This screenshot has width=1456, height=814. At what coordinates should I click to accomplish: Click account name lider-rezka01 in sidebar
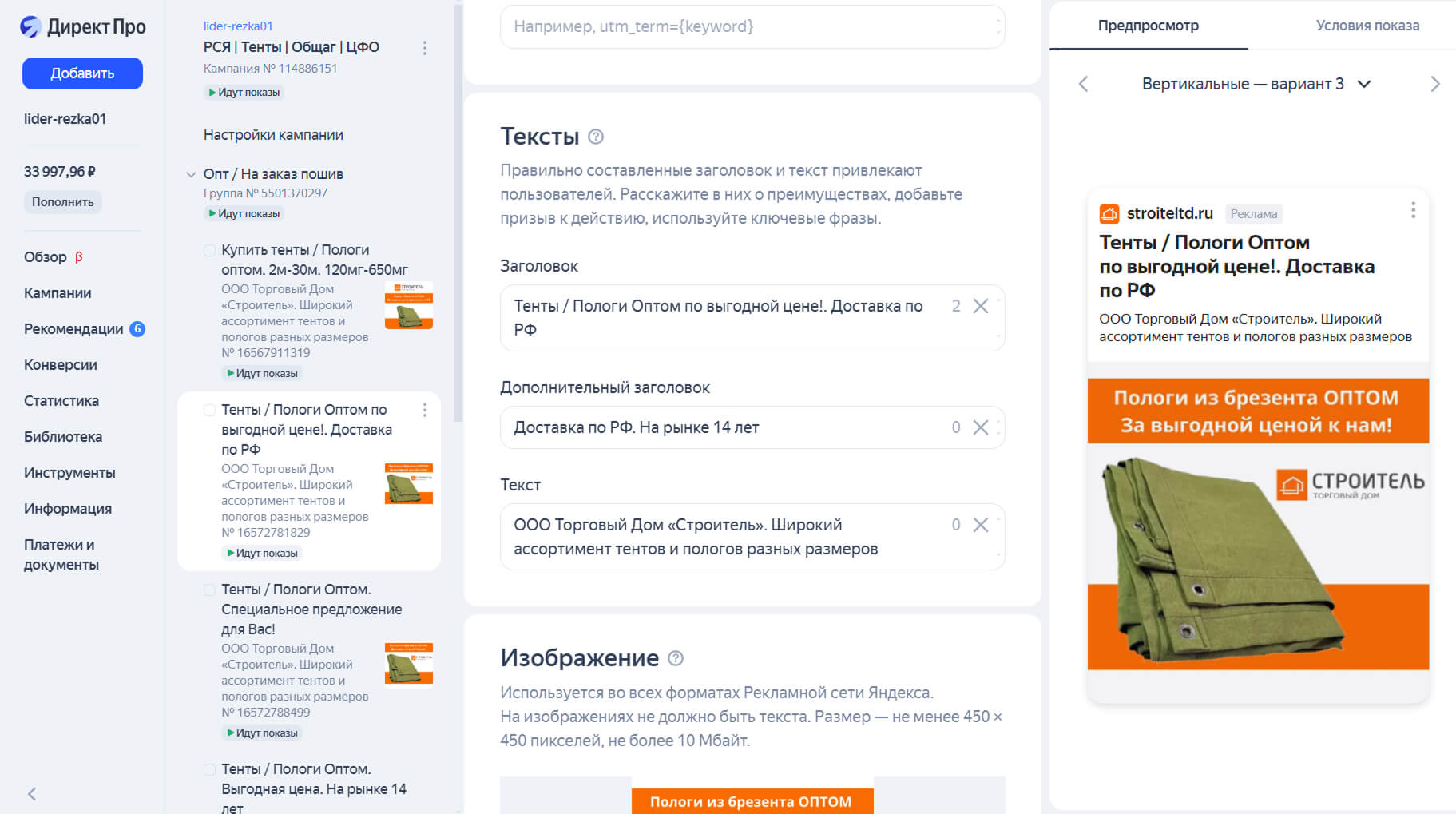[x=65, y=119]
